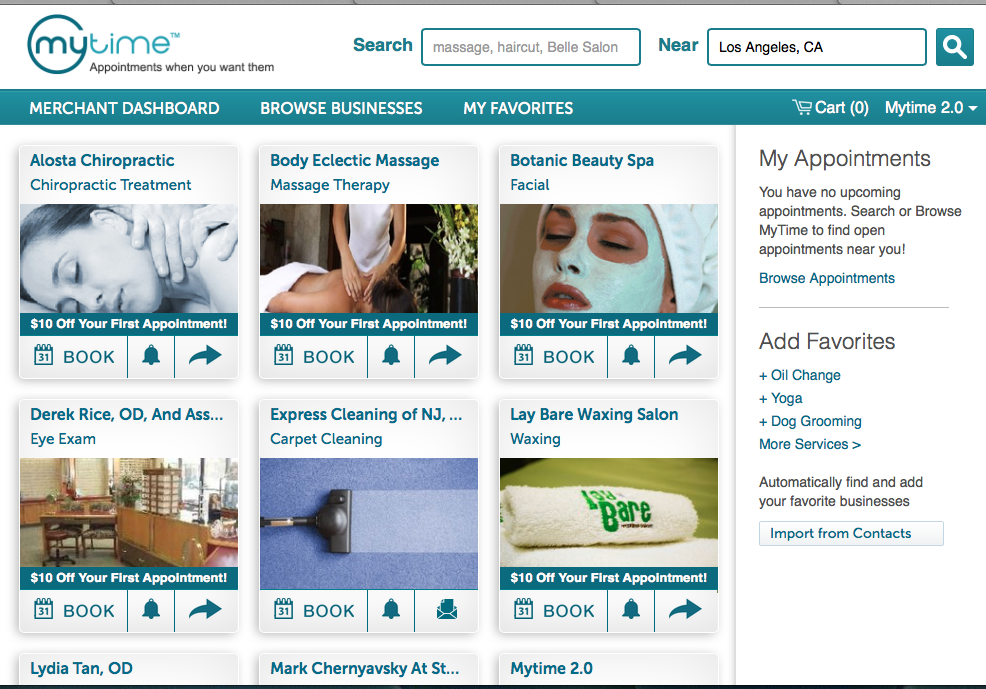Book an appointment at Botanic Beauty Spa
Screen dimensions: 986x689
(x=554, y=356)
